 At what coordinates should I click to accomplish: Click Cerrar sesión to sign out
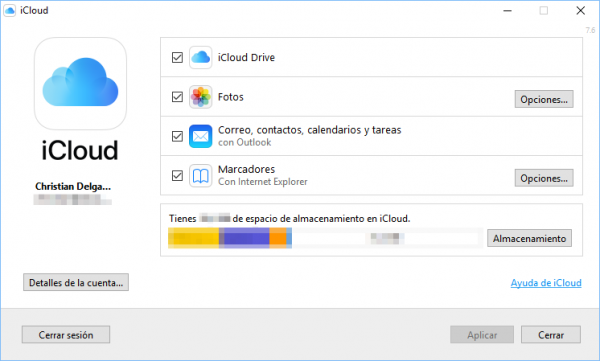pos(66,335)
